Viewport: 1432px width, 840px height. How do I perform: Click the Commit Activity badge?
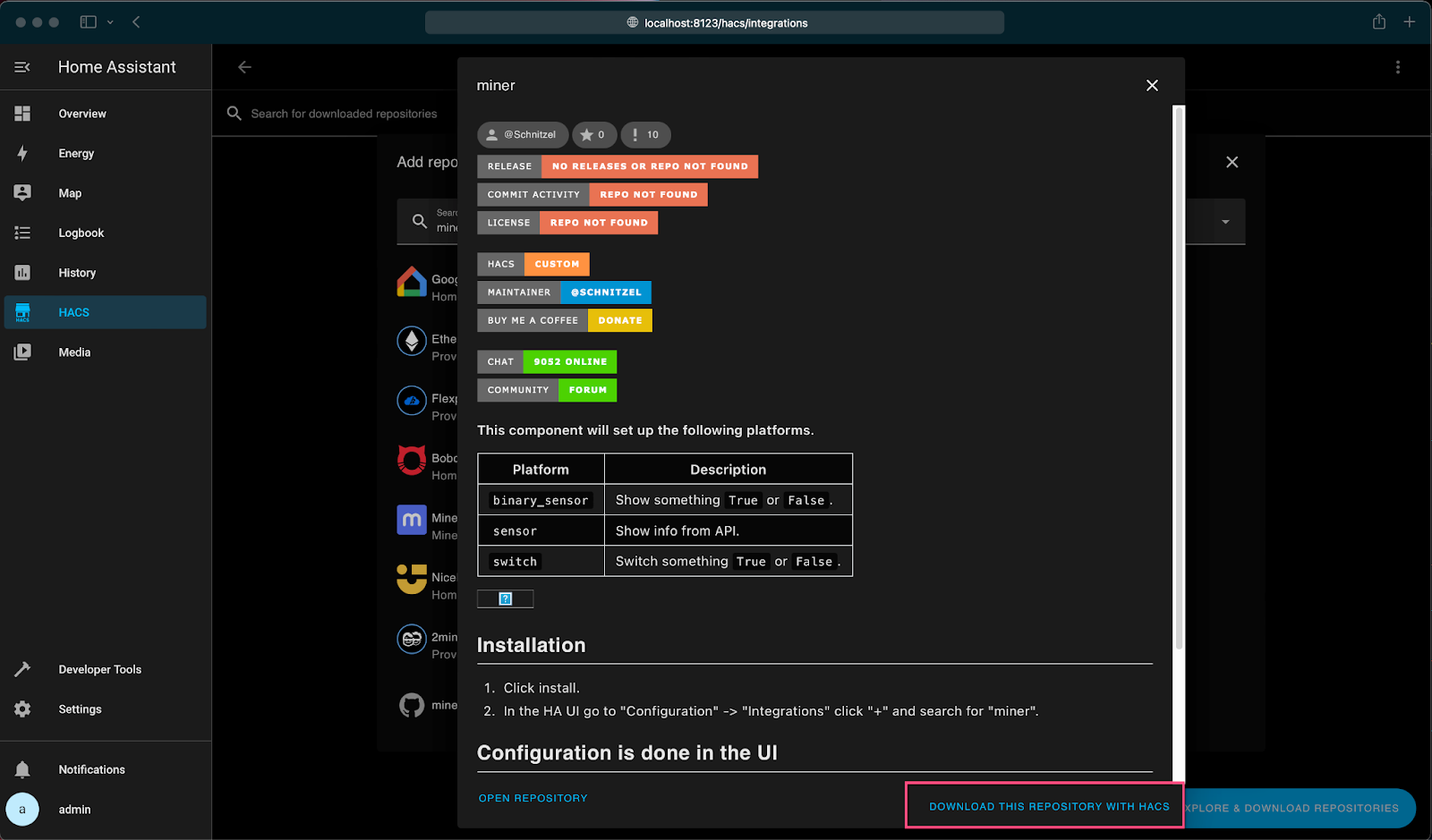tap(592, 194)
